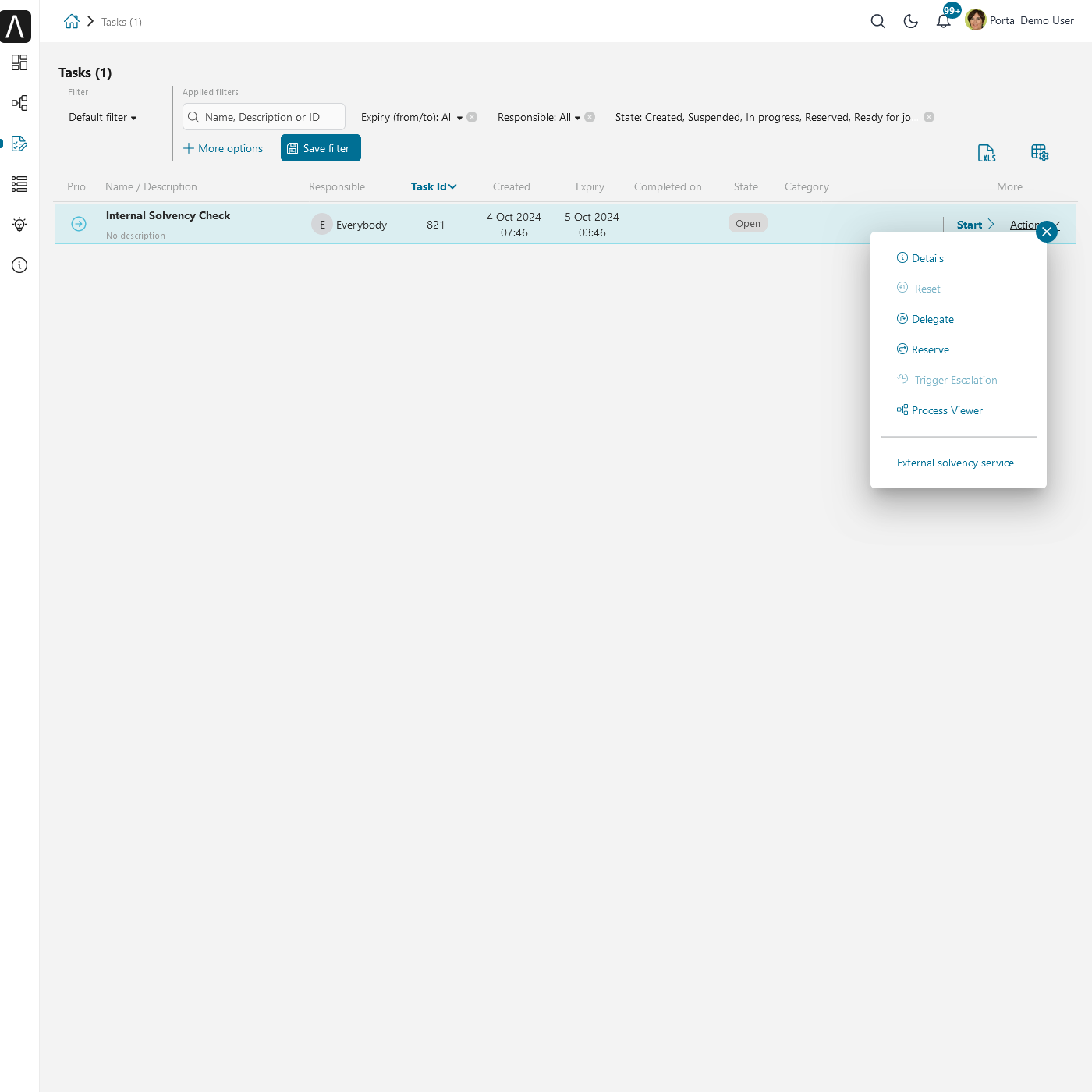
Task: Sort by Task Id column
Action: (434, 186)
